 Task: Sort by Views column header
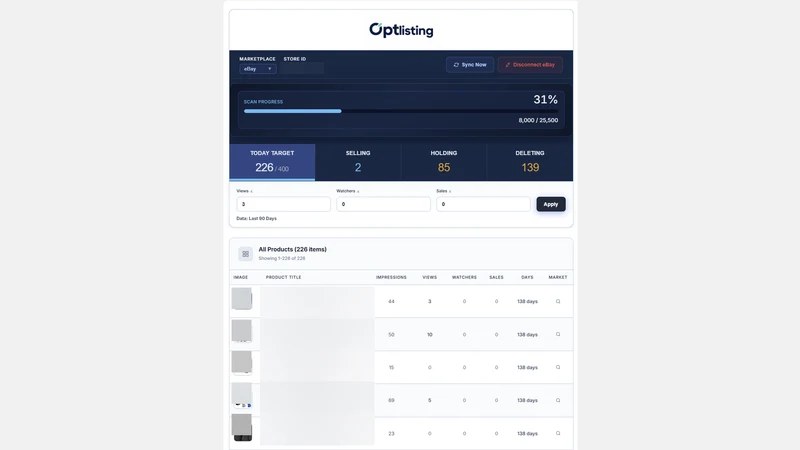pos(430,277)
